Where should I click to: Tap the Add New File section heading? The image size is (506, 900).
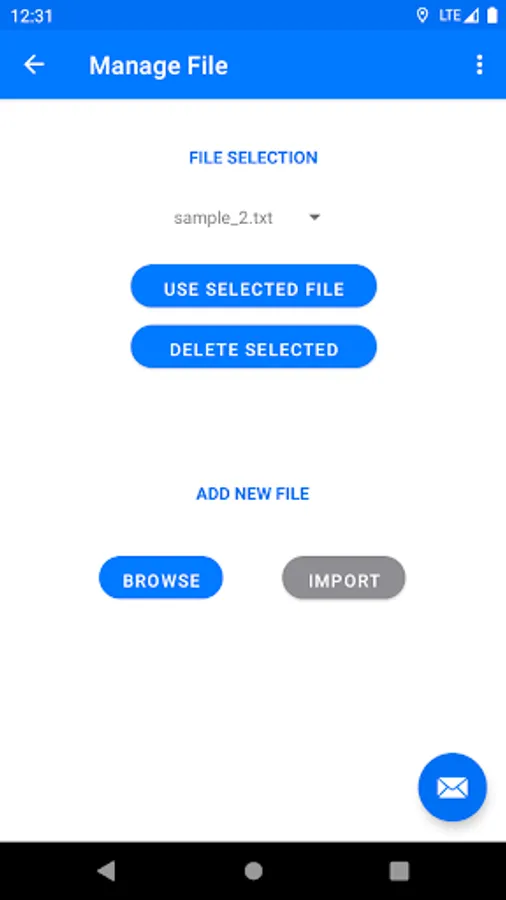coord(253,494)
